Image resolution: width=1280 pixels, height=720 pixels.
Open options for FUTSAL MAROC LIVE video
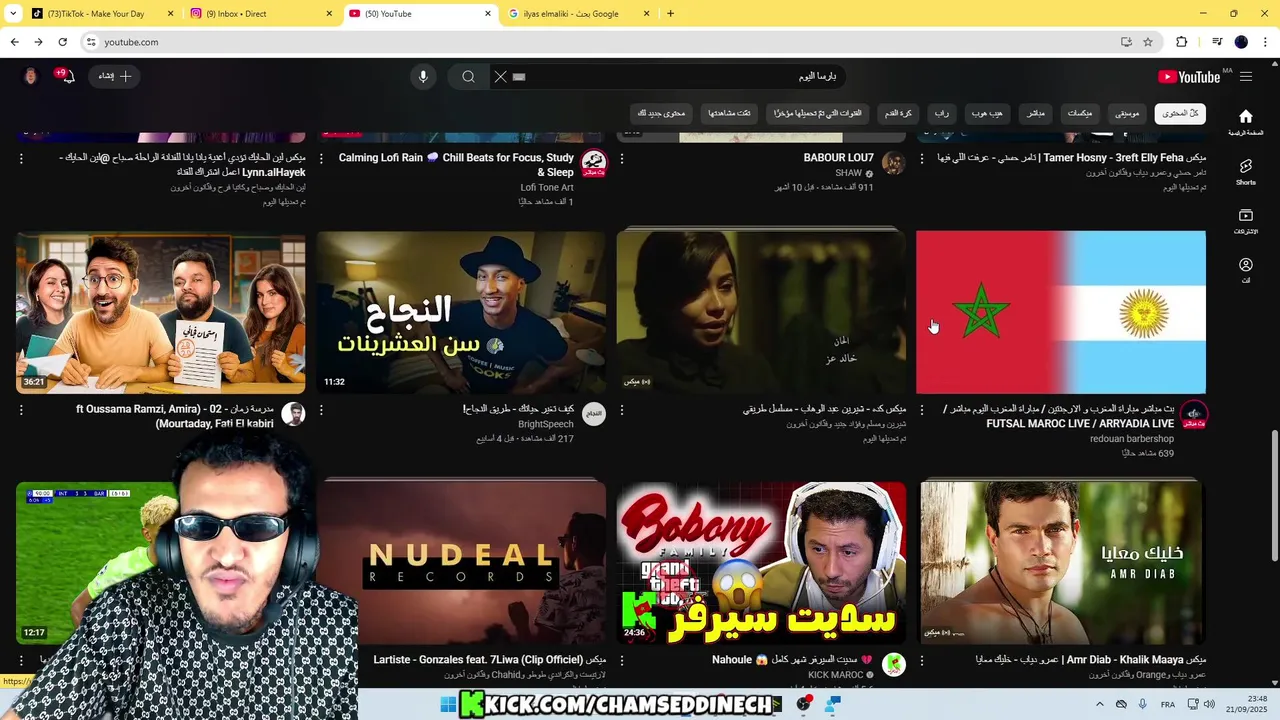[921, 410]
